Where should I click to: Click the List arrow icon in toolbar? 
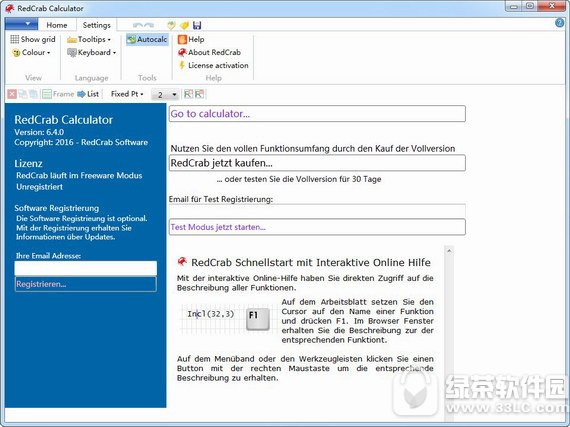81,94
